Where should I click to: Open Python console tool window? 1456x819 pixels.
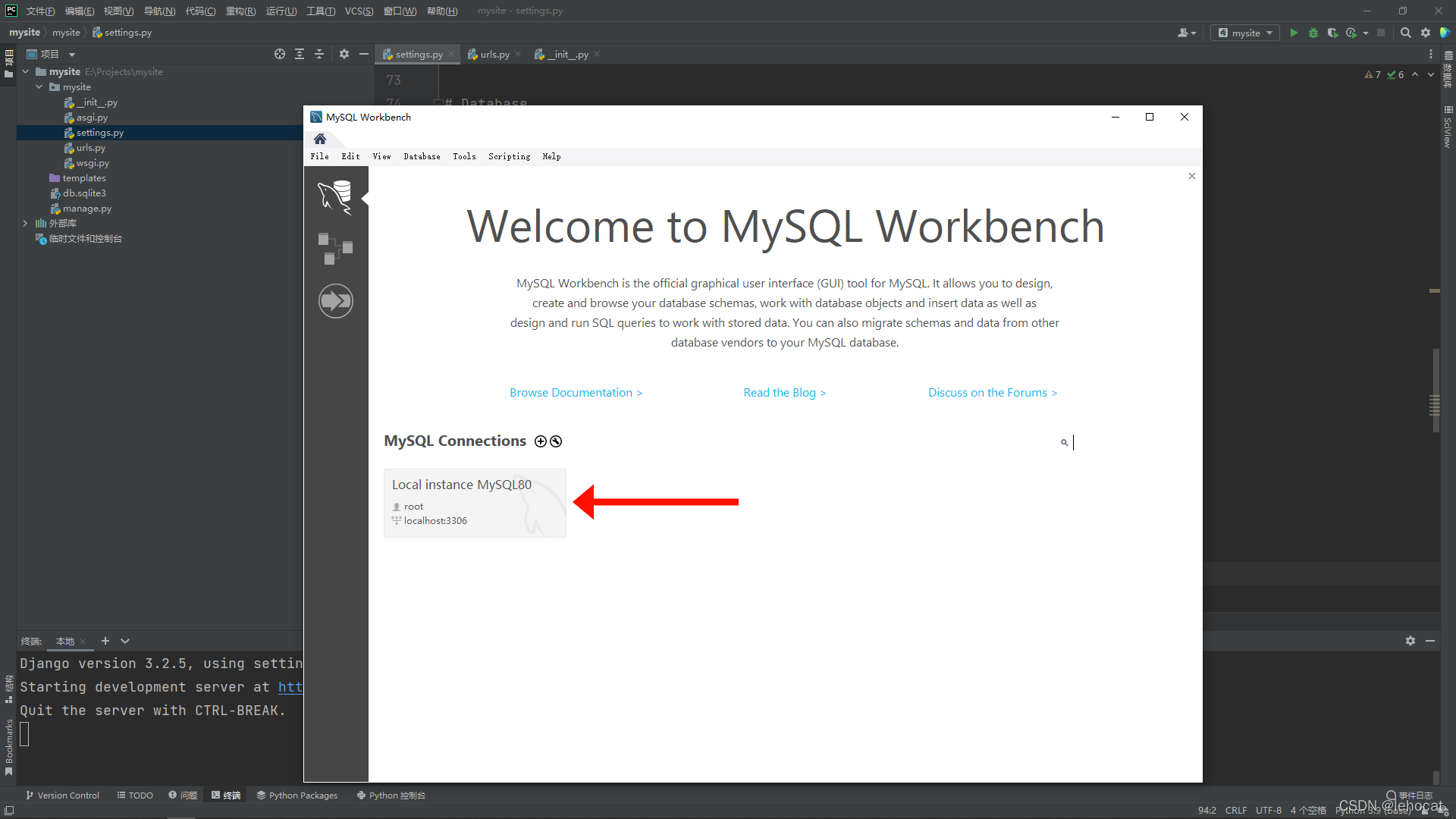(391, 795)
